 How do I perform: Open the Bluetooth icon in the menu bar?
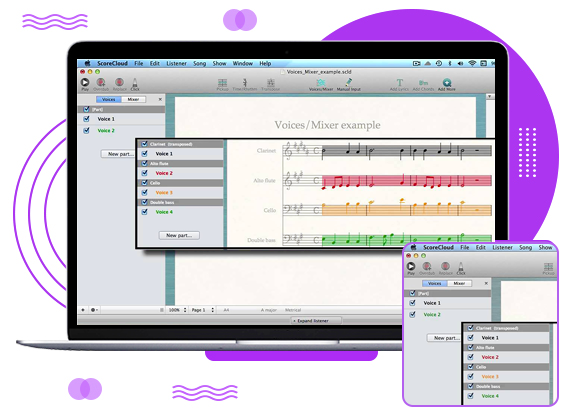pyautogui.click(x=450, y=63)
